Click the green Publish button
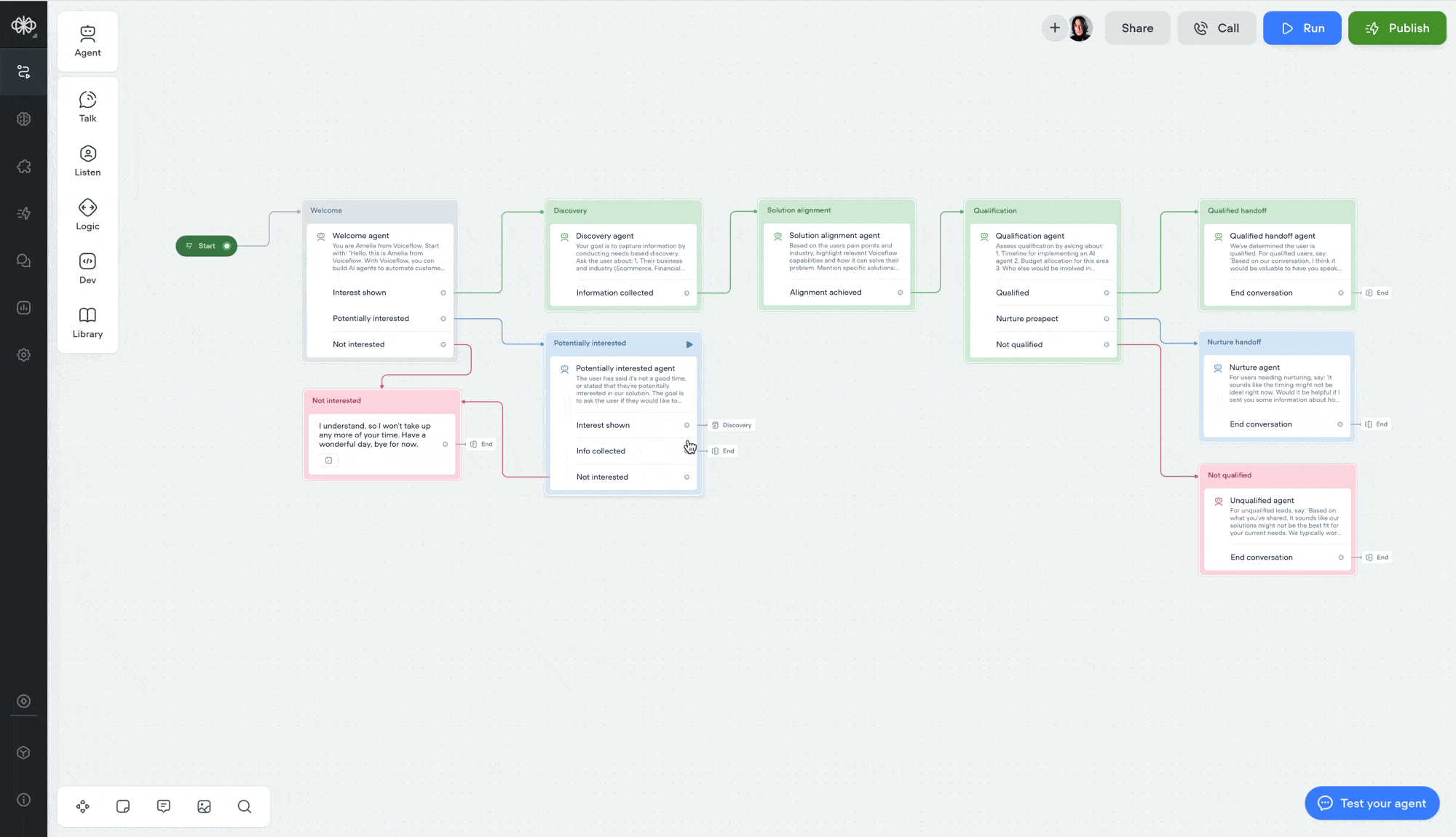 pos(1397,28)
